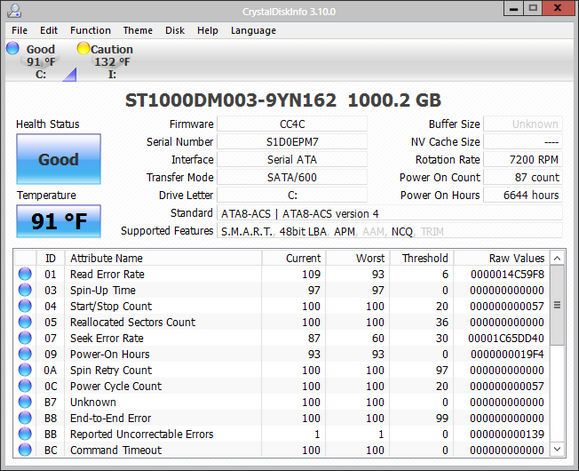The height and width of the screenshot is (471, 579).
Task: Click the Attribute Name column header
Action: point(163,258)
